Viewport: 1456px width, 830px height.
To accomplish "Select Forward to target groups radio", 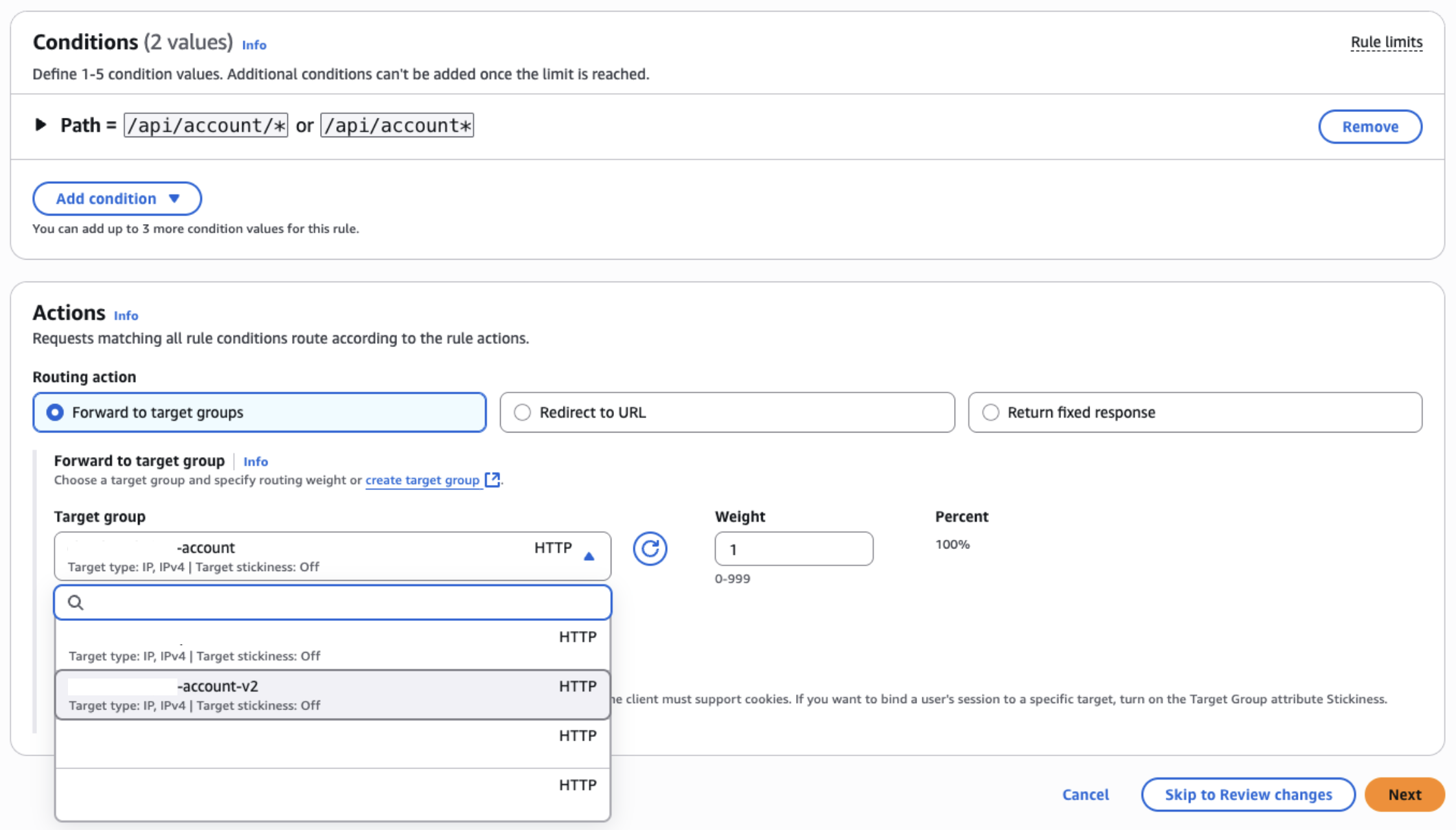I will [56, 412].
